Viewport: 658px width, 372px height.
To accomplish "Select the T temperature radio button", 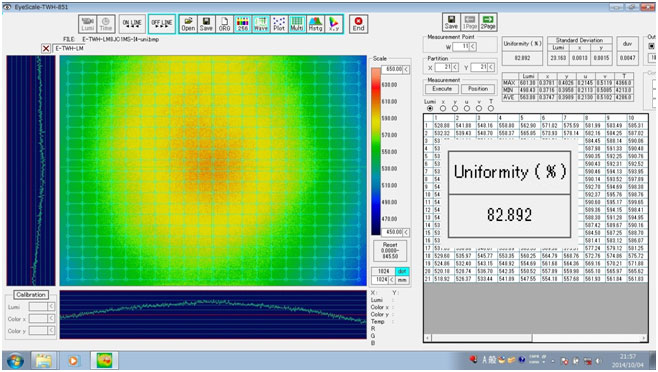I will 491,108.
